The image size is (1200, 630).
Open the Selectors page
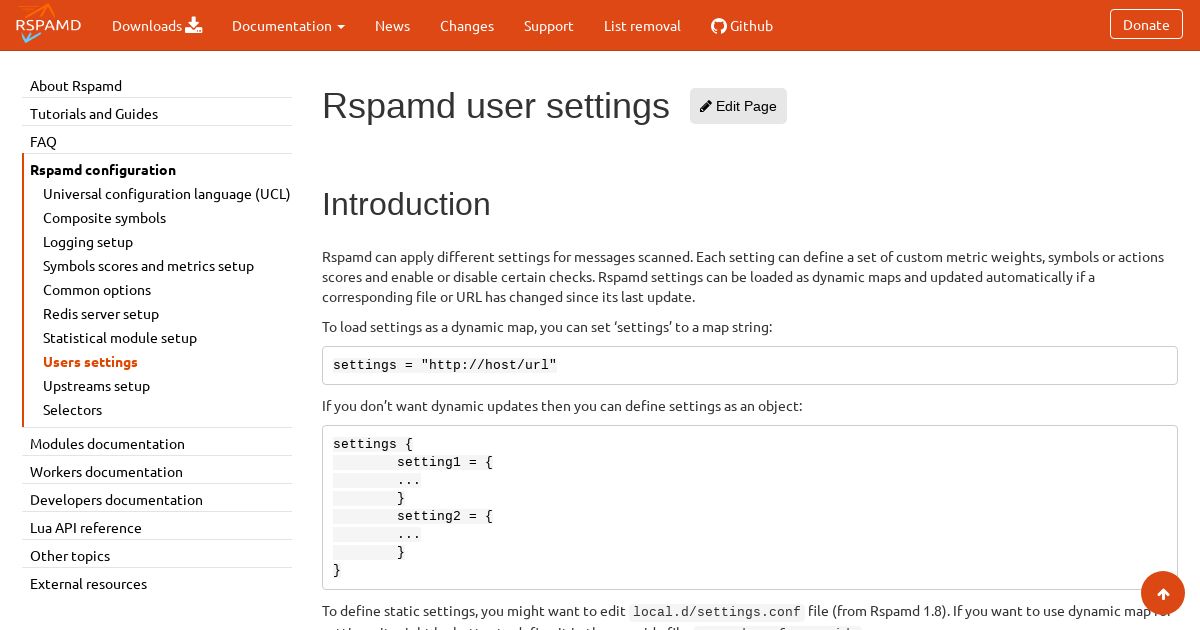point(72,410)
